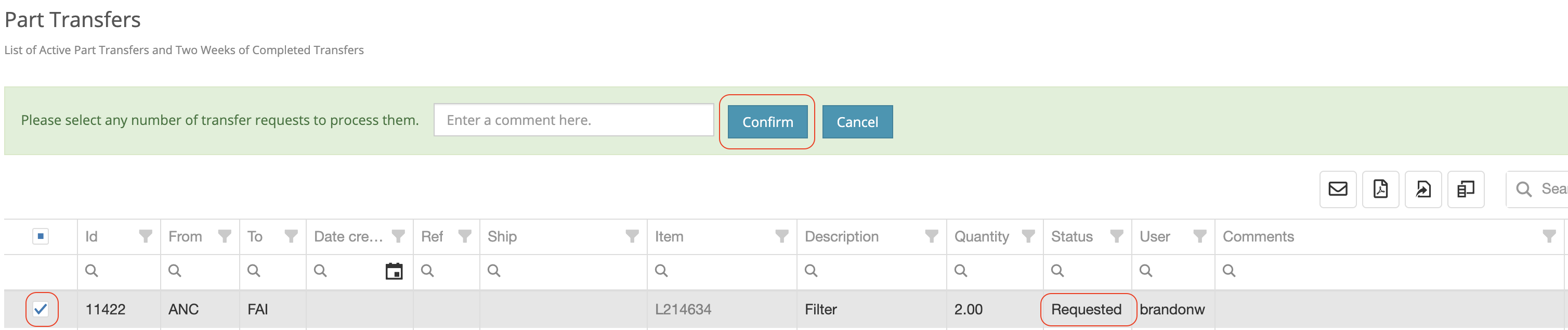The image size is (1568, 330).
Task: Click the Item column filter funnel
Action: pos(781,236)
